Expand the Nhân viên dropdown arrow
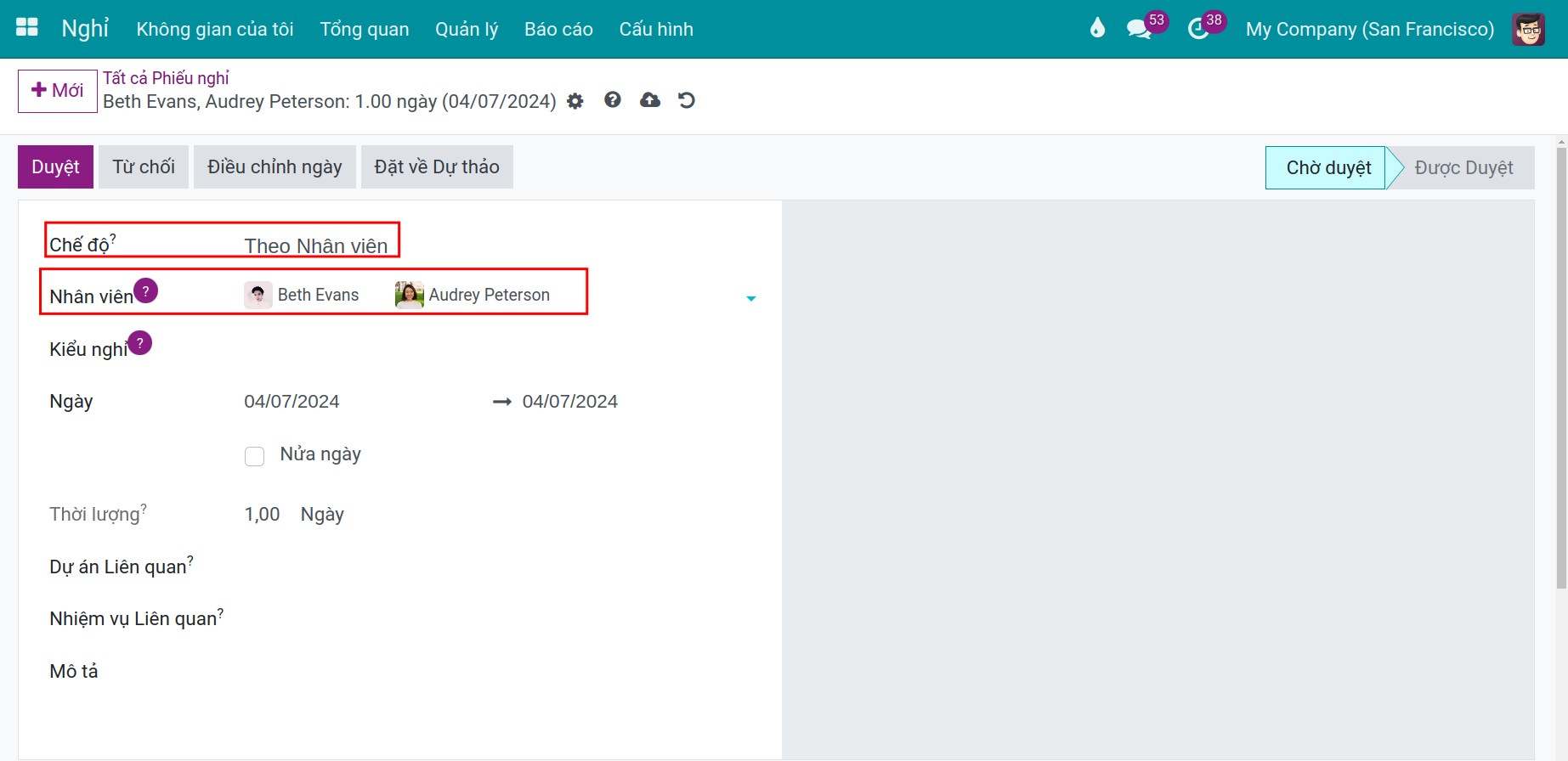Screen dimensions: 1568x761 point(751,298)
